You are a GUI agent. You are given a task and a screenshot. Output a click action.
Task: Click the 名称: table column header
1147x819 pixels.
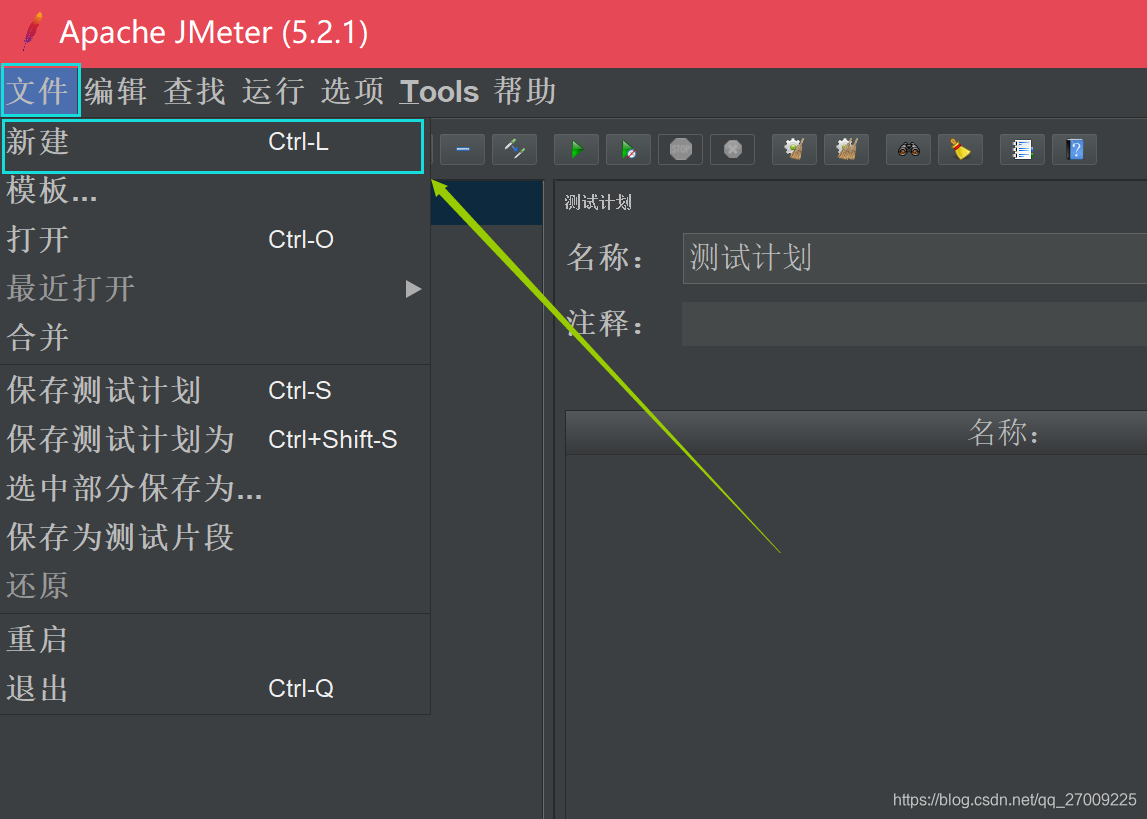pyautogui.click(x=857, y=432)
